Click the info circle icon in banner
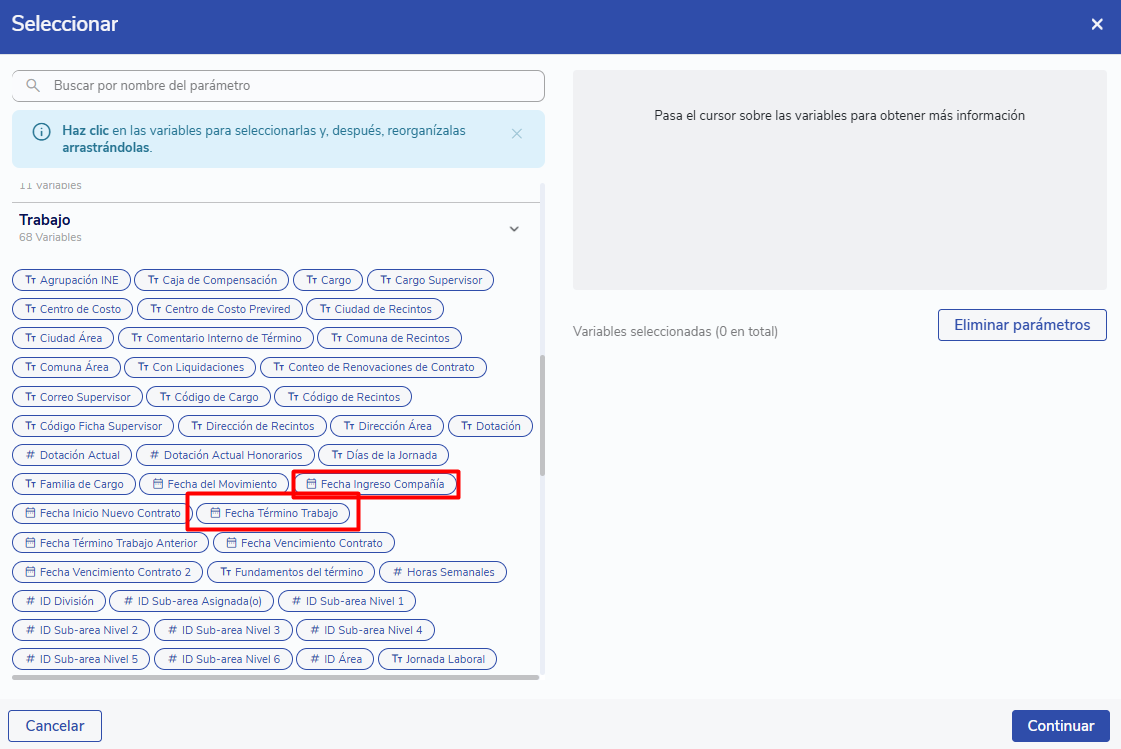 pyautogui.click(x=41, y=132)
